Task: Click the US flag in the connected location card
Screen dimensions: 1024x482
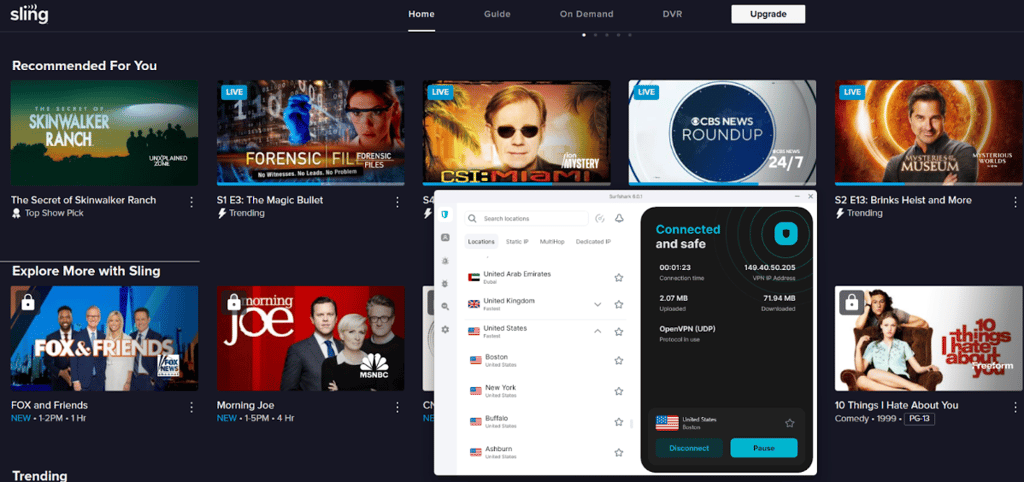Action: 667,423
